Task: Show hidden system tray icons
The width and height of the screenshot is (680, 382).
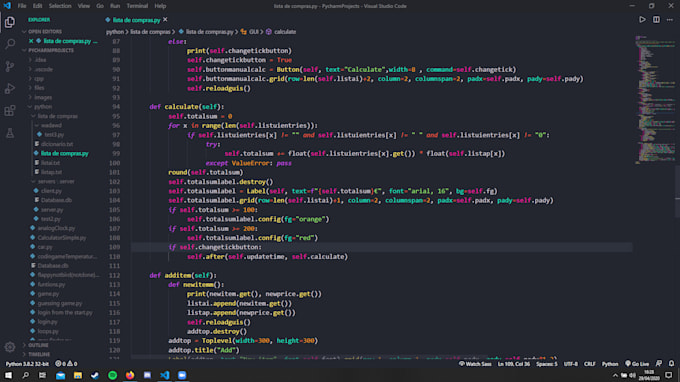Action: tap(615, 375)
